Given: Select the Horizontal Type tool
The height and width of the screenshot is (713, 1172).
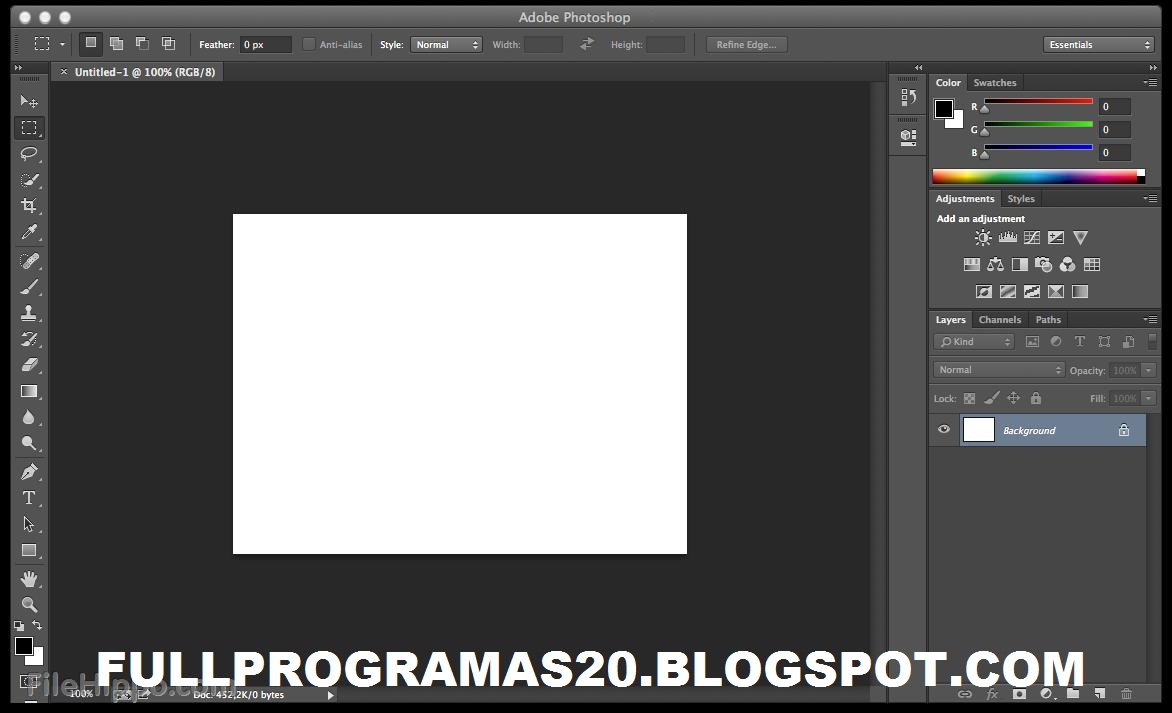Looking at the screenshot, I should (x=29, y=498).
